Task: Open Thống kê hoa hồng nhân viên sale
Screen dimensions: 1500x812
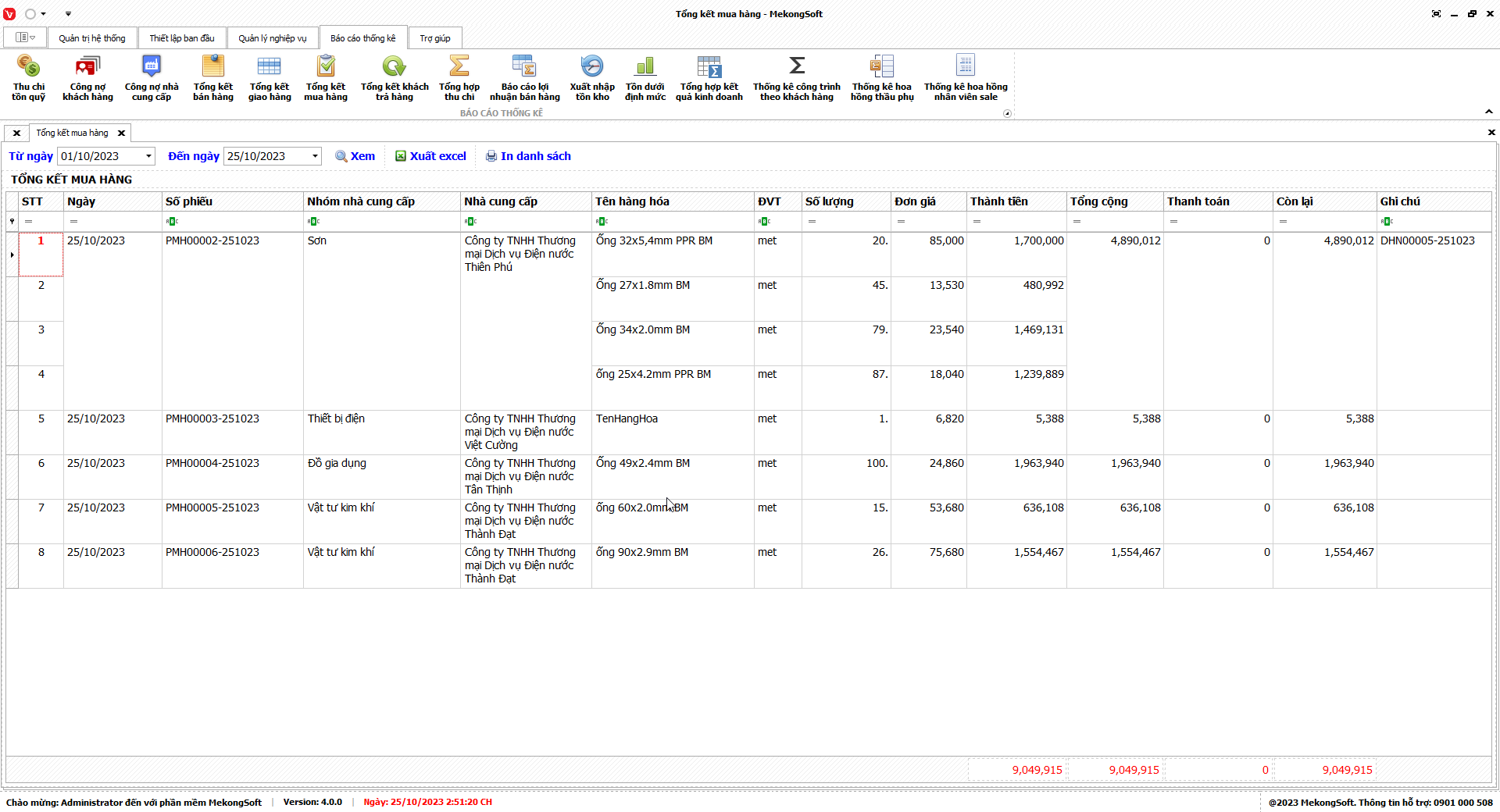Action: coord(966,78)
